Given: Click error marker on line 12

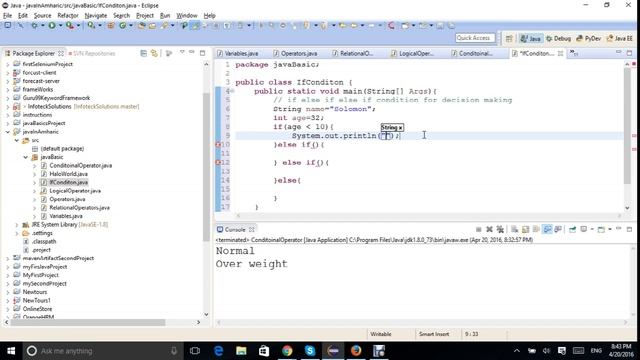Looking at the screenshot, I should (x=218, y=162).
